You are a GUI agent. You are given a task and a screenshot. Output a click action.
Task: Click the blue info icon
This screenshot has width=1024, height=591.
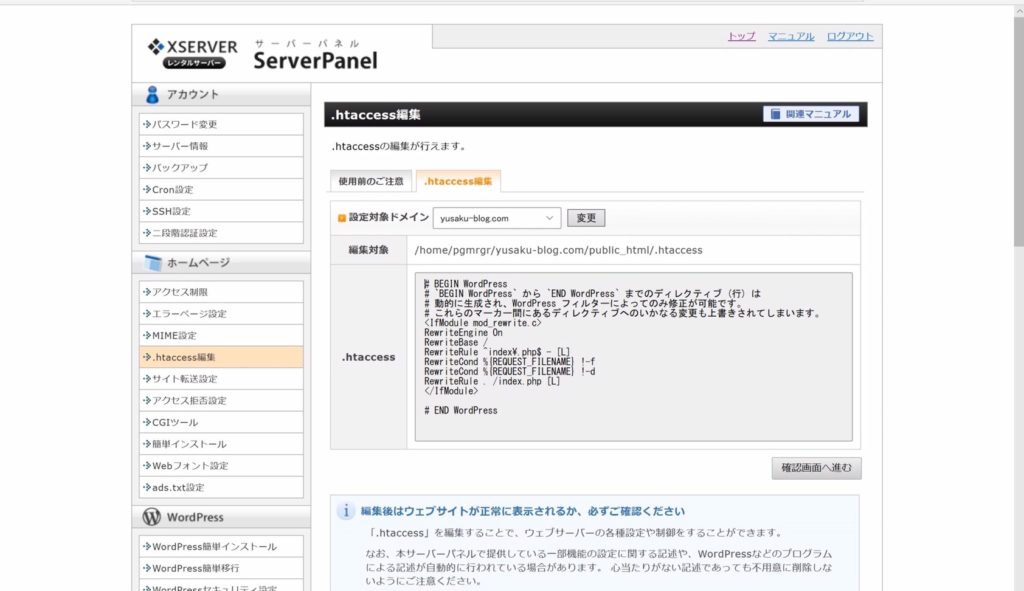click(345, 511)
